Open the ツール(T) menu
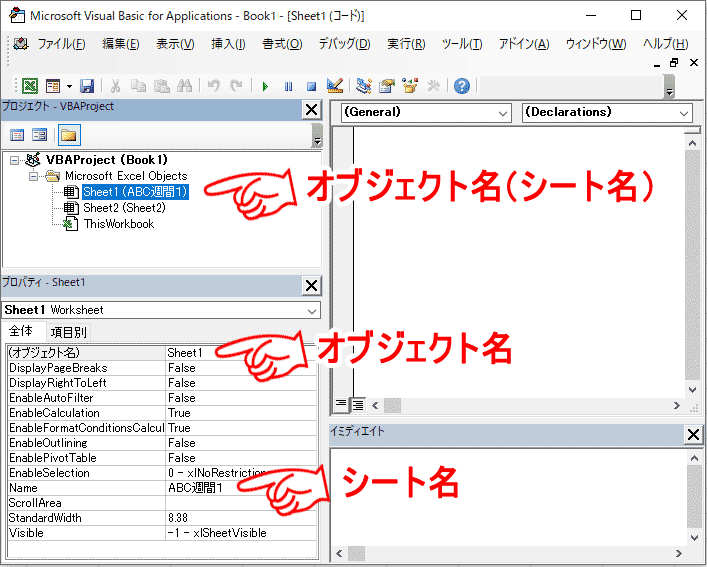Viewport: 707px width, 567px height. click(x=462, y=44)
